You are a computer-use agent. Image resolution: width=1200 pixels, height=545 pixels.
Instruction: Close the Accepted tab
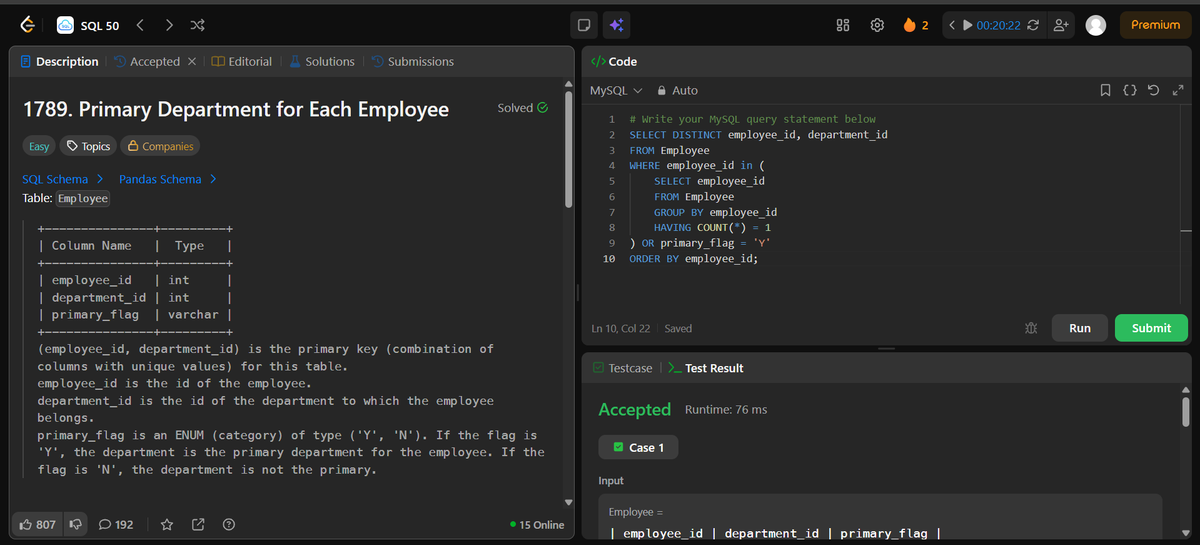(x=191, y=61)
